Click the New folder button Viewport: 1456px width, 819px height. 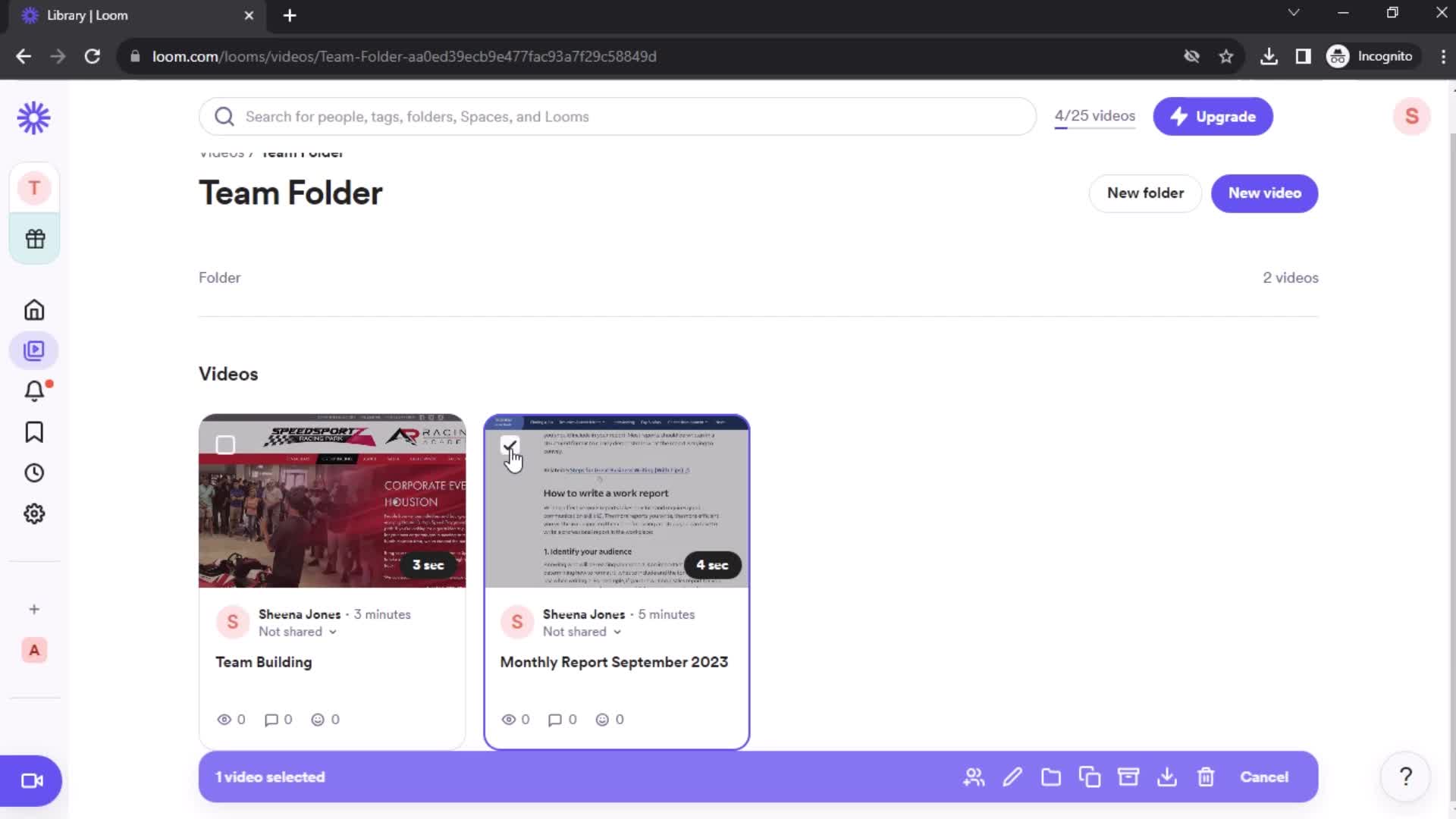tap(1146, 192)
